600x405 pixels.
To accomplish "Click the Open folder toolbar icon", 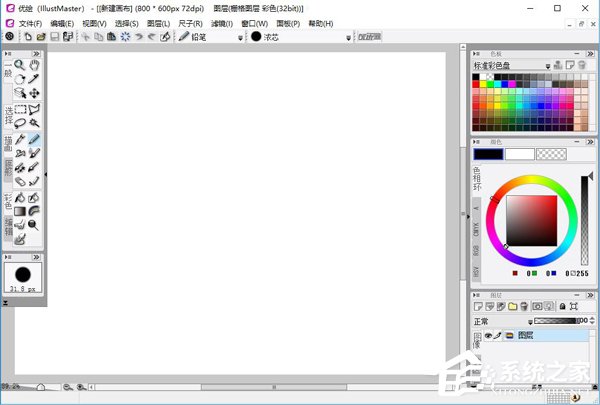I will pos(41,37).
